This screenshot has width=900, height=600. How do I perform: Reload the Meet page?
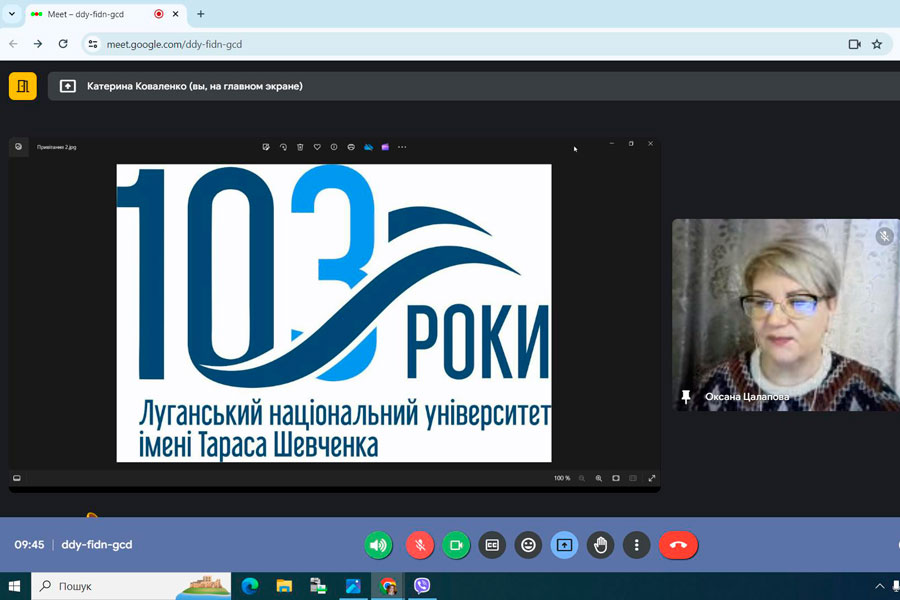(63, 44)
